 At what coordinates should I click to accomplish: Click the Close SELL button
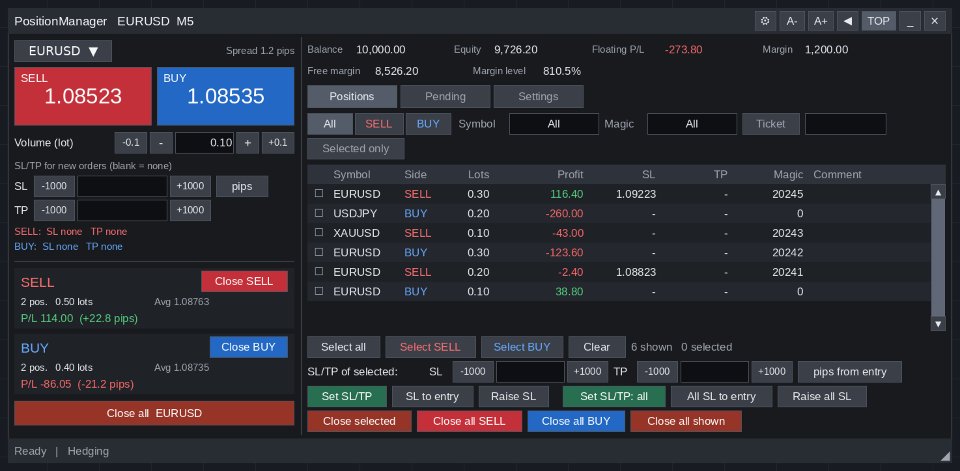[244, 281]
